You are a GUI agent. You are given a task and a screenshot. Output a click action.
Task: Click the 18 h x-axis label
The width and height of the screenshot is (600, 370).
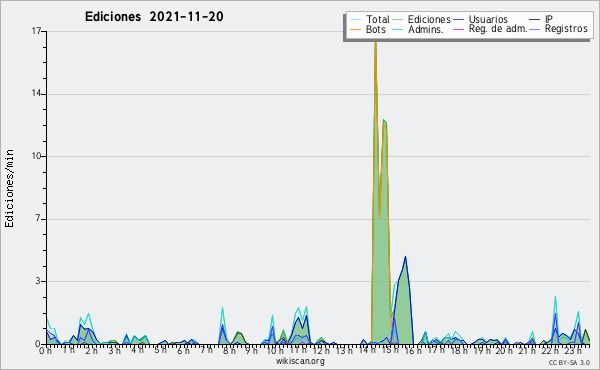[459, 350]
